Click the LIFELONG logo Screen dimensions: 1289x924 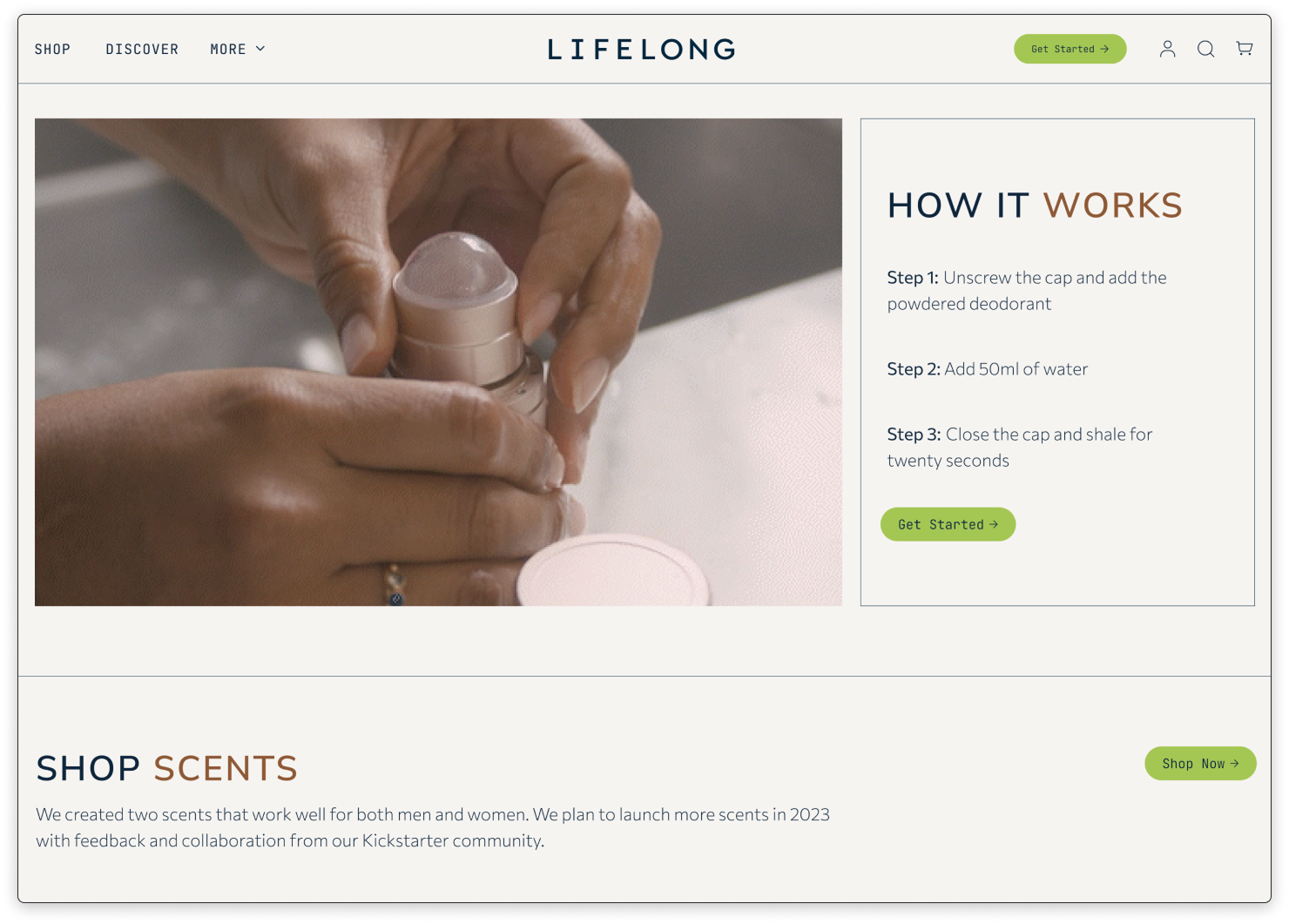[x=642, y=50]
